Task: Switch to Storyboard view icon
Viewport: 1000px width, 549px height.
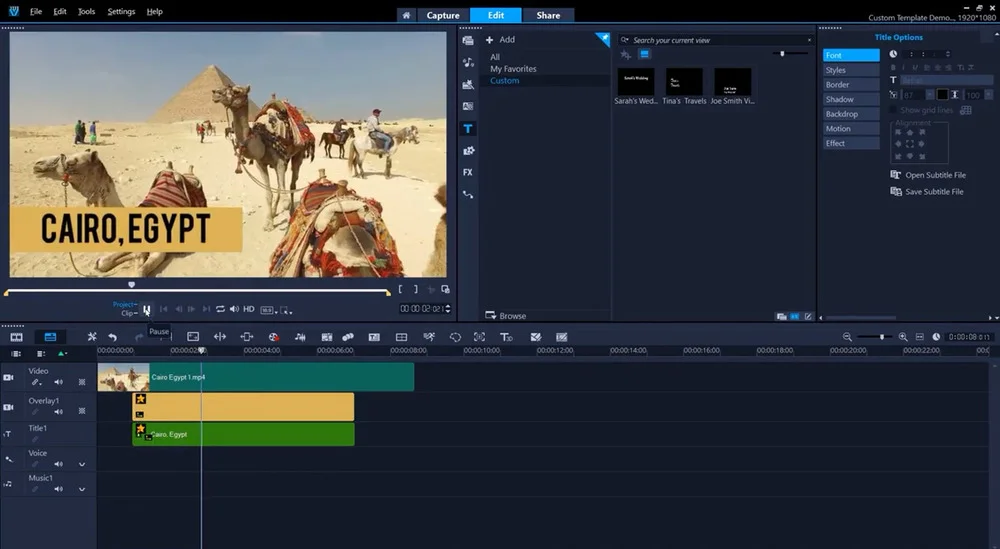Action: tap(16, 337)
